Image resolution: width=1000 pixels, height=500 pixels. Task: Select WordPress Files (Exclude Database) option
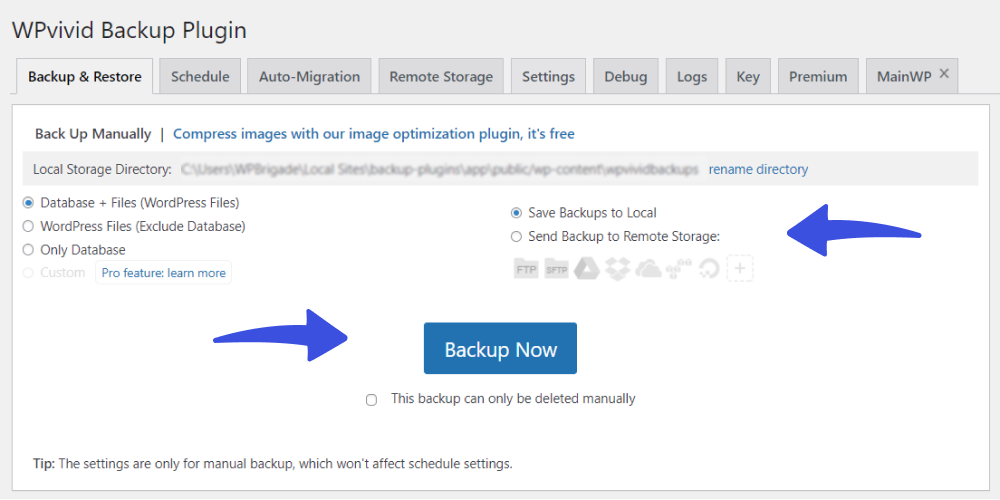(x=28, y=226)
